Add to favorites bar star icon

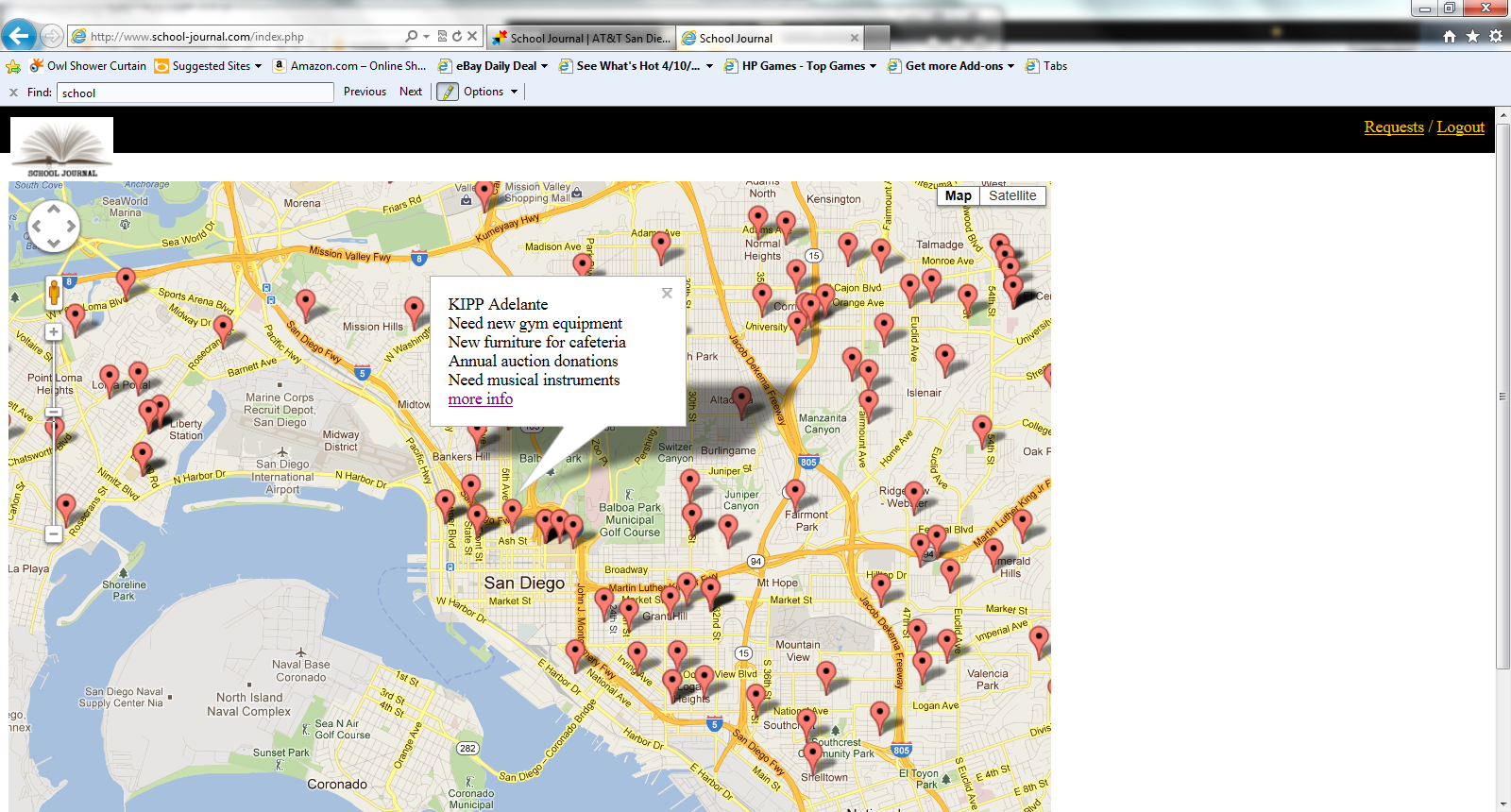(x=13, y=66)
